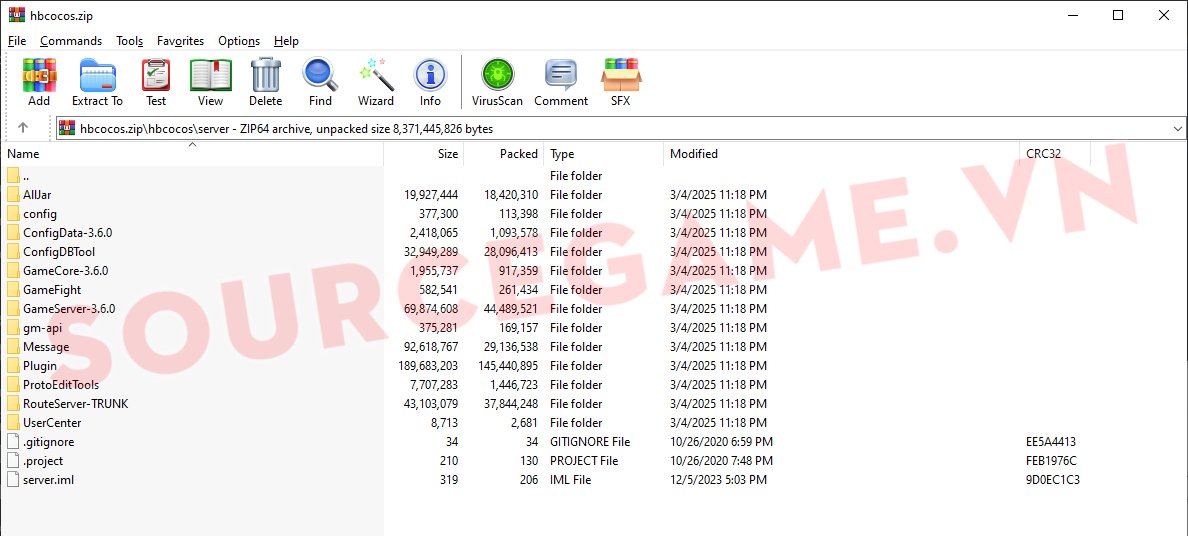Create SFX self-extracting archive
This screenshot has height=536, width=1188.
point(621,81)
